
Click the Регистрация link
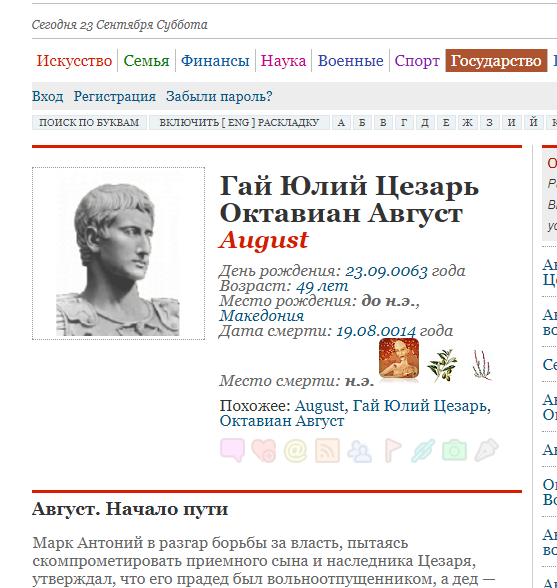(x=114, y=96)
